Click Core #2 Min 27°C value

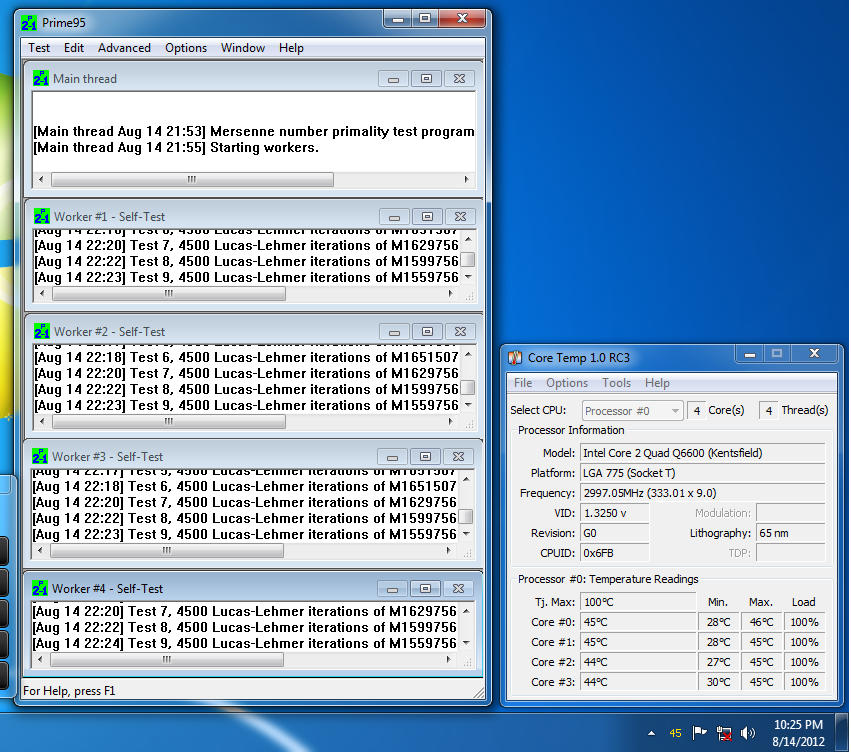(x=718, y=662)
